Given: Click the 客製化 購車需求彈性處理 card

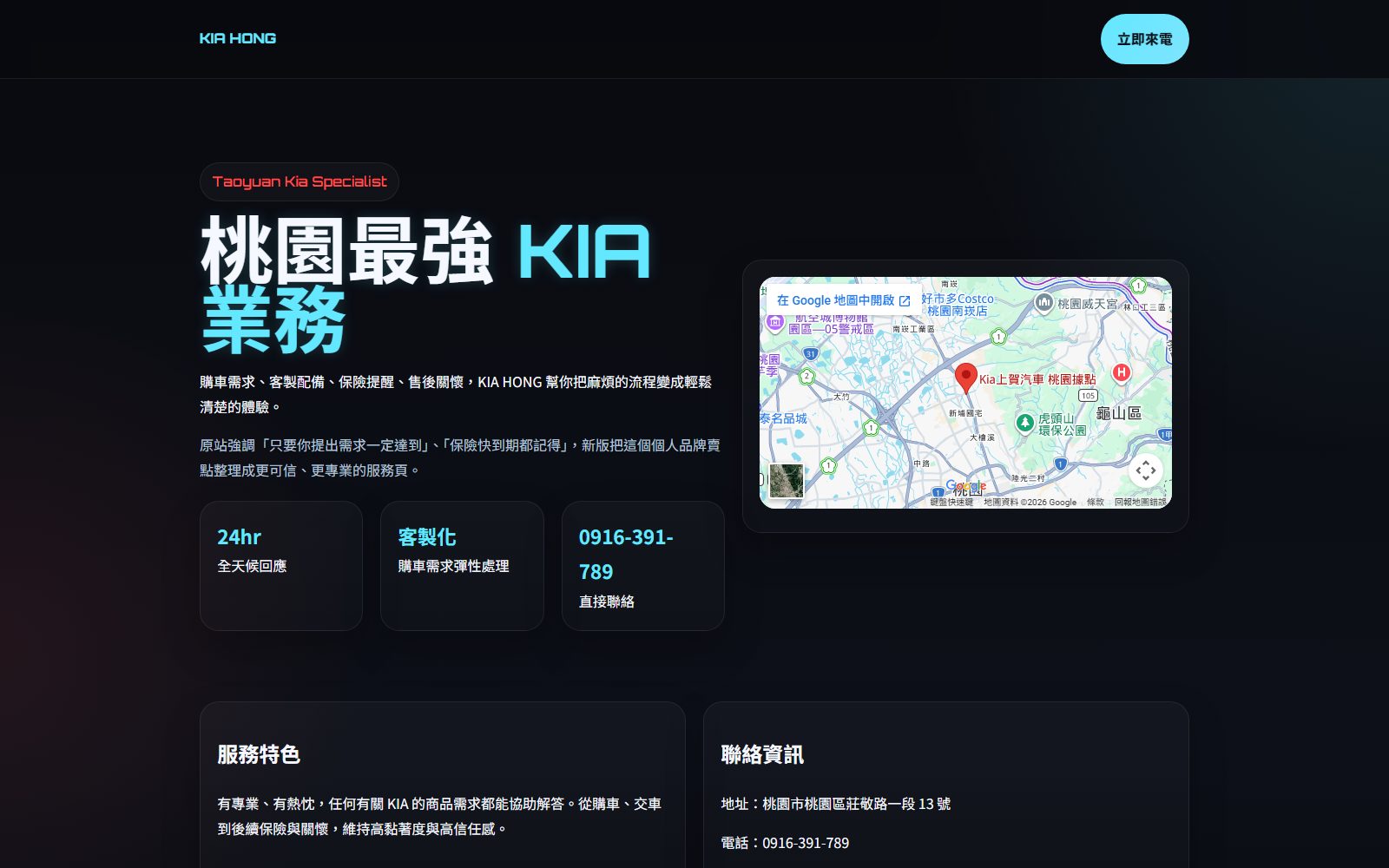Looking at the screenshot, I should click(x=462, y=566).
